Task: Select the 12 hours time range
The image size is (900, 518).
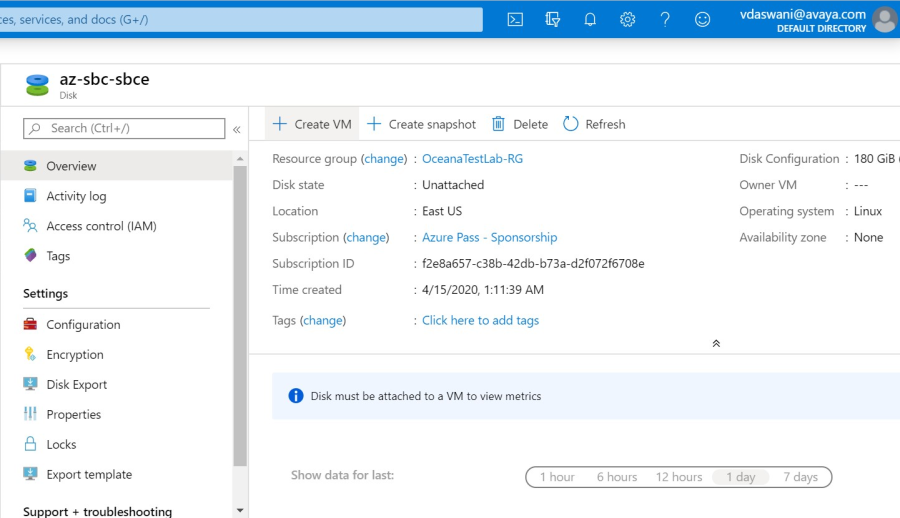Action: point(679,477)
